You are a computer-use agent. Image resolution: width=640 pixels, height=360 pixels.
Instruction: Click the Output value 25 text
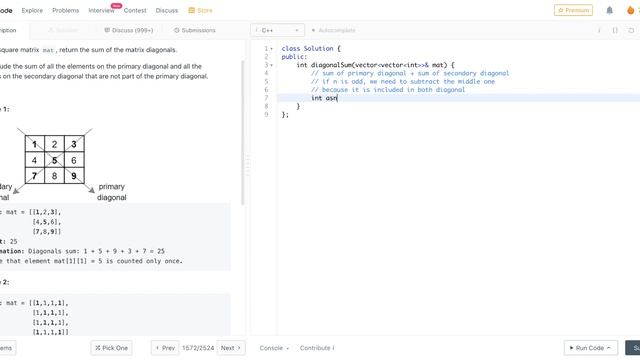[x=13, y=241]
